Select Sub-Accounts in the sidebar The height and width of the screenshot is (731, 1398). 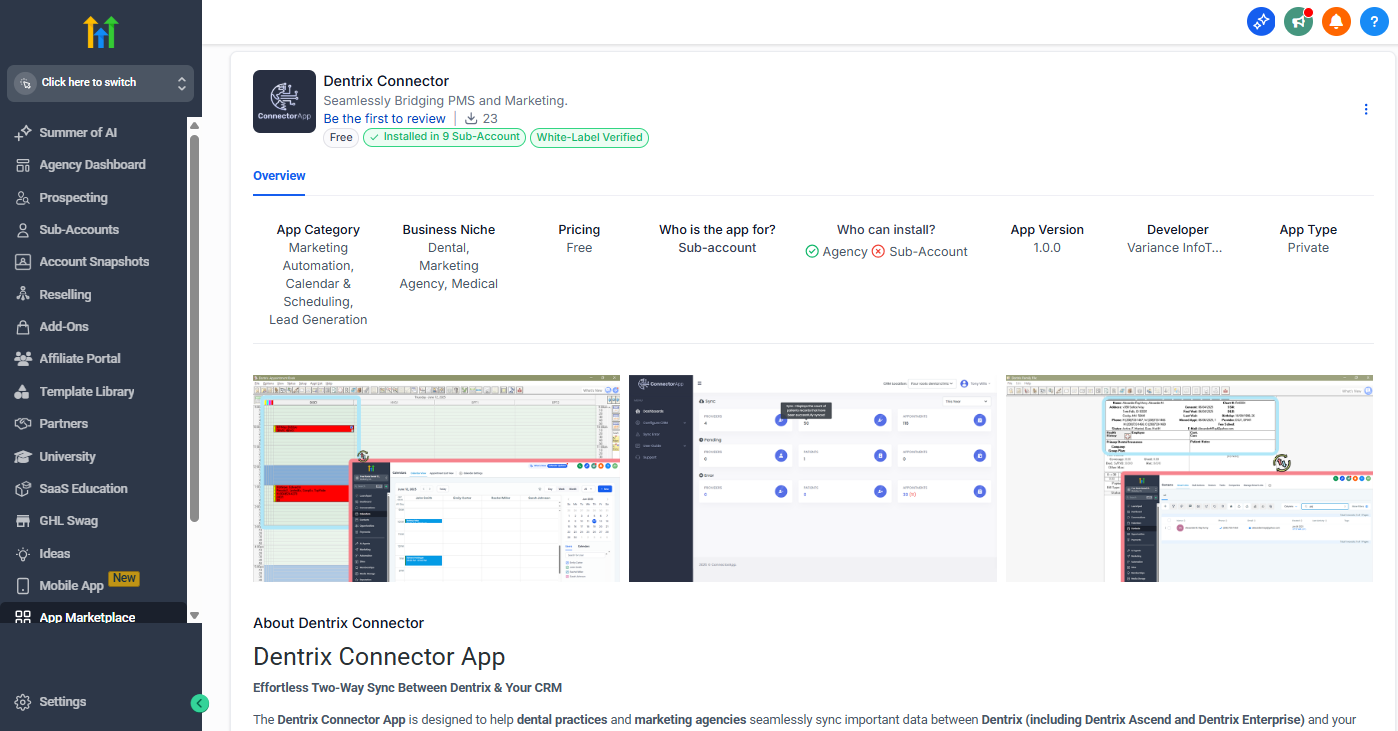pos(79,229)
